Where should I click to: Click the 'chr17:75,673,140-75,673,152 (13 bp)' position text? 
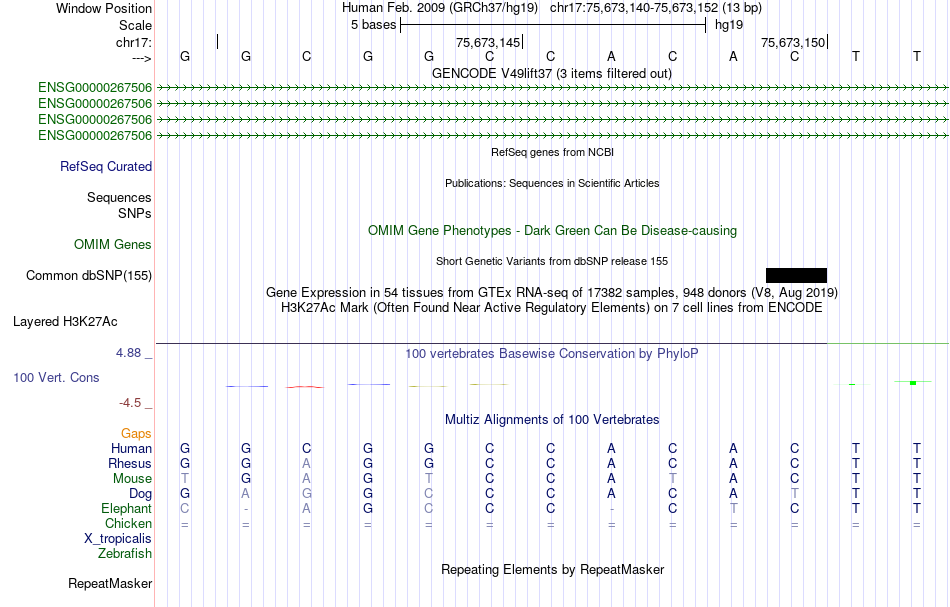click(x=656, y=8)
